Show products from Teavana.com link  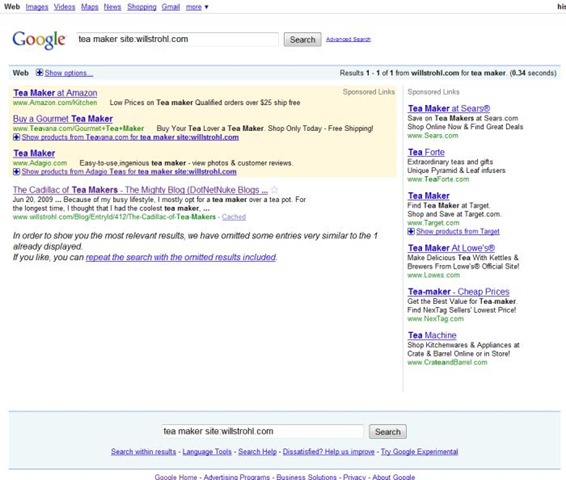130,137
